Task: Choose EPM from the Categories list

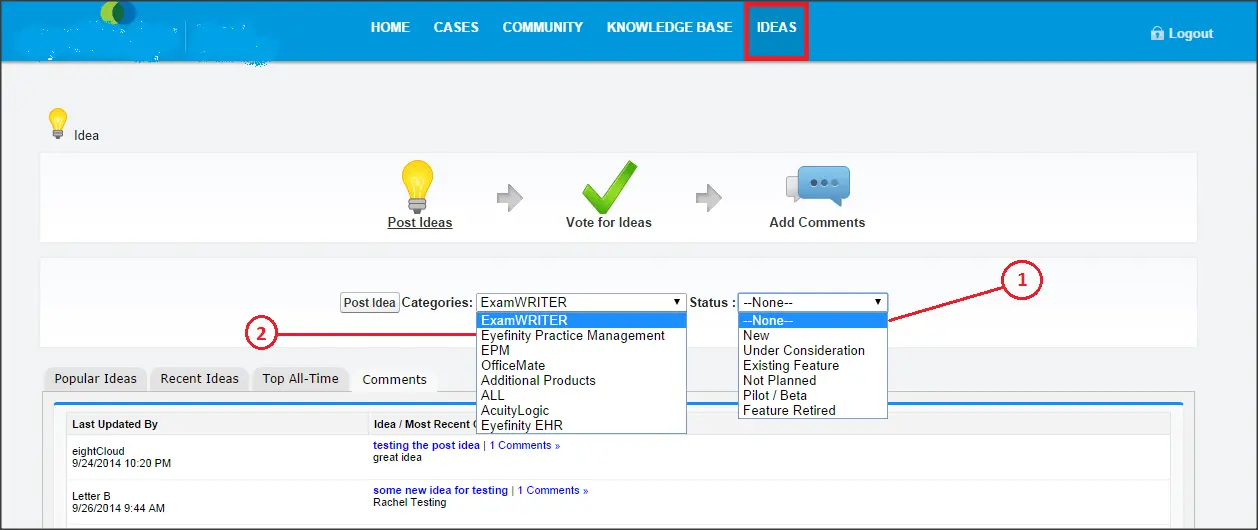Action: coord(581,350)
